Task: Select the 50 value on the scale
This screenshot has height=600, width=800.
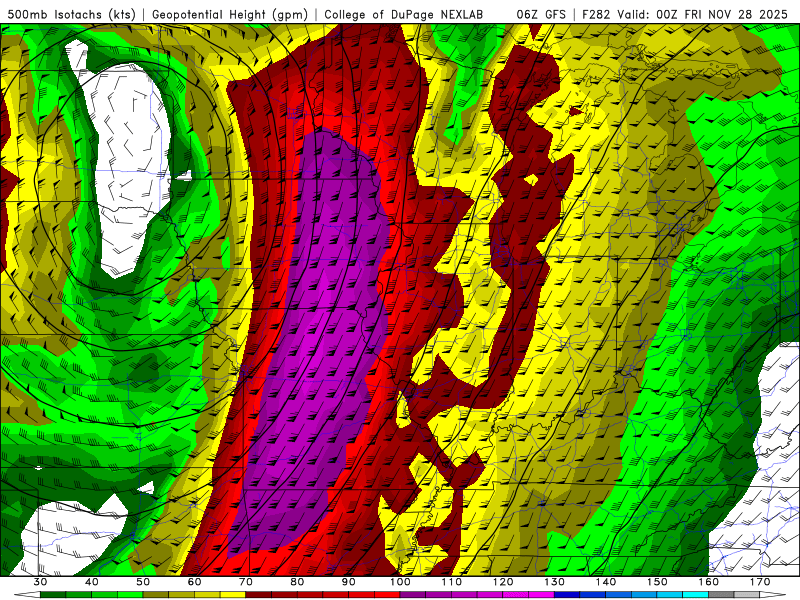Action: 143,582
